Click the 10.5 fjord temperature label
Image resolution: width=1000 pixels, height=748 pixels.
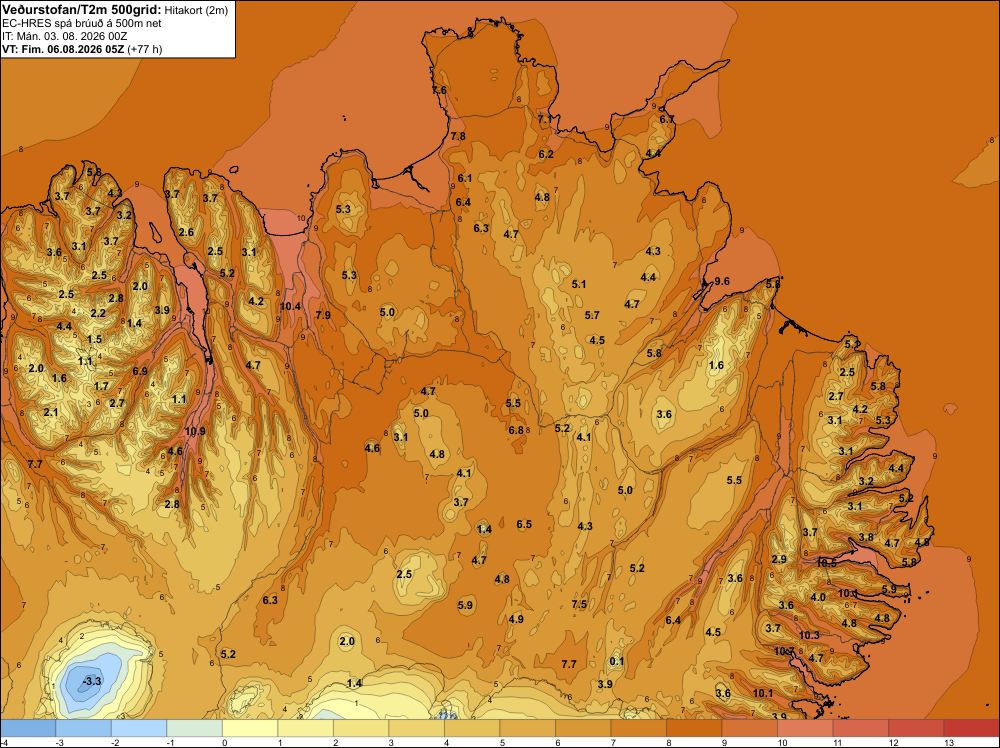pos(827,563)
